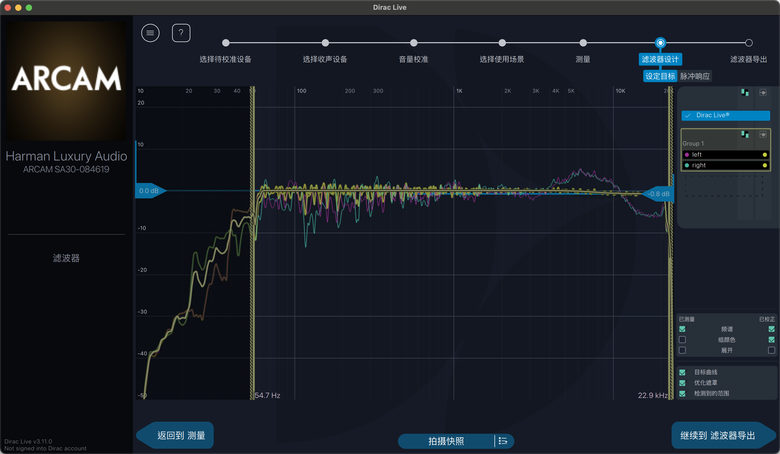Click empty dotted group drop slot
This screenshot has width=780, height=454.
pos(726,185)
